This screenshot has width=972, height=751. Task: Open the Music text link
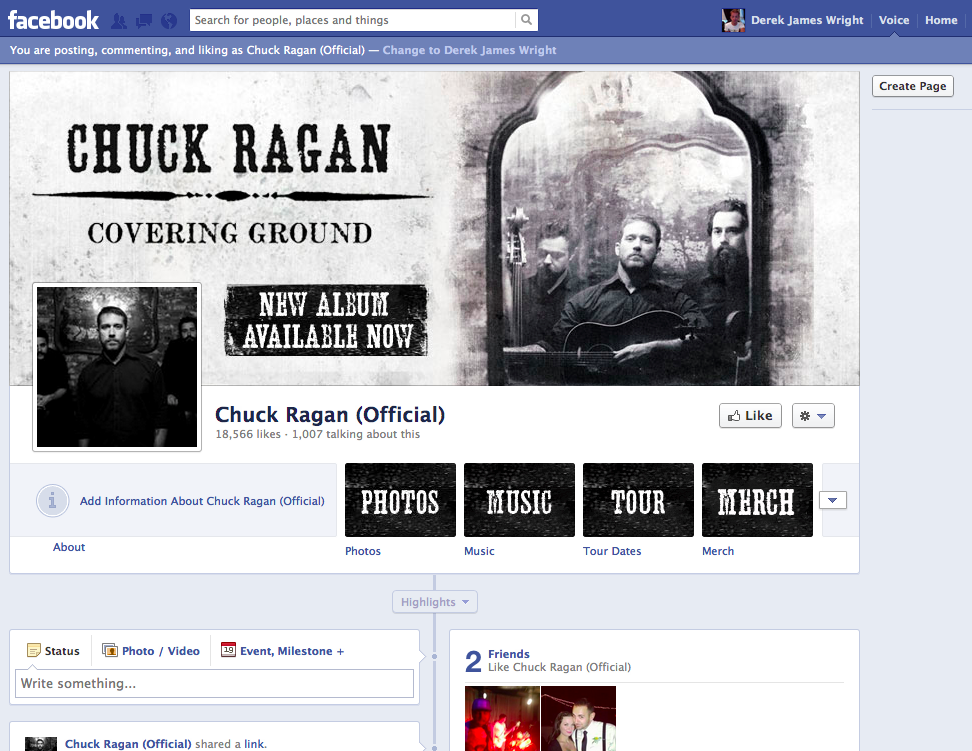[479, 551]
